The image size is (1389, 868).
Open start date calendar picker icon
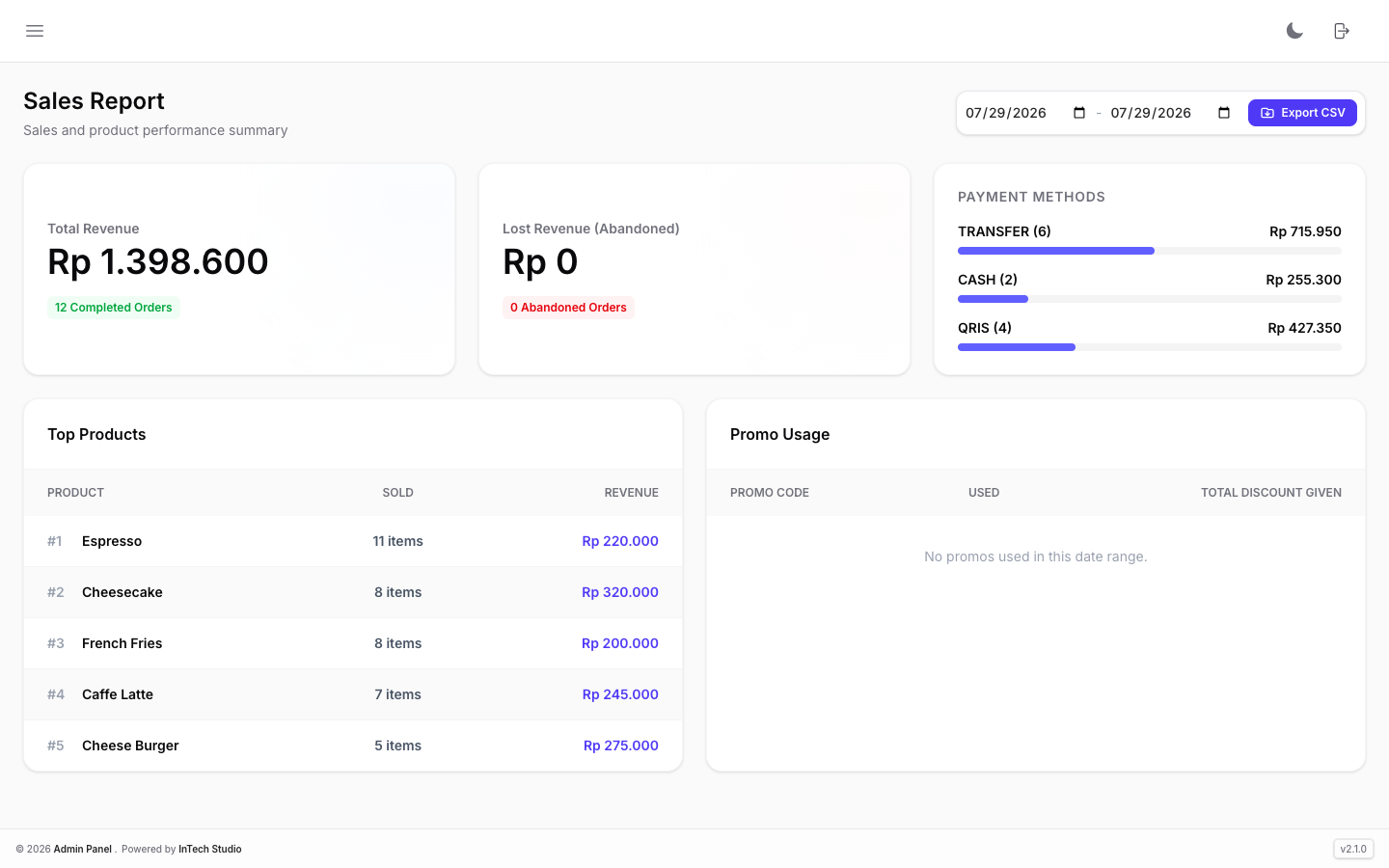1079,113
